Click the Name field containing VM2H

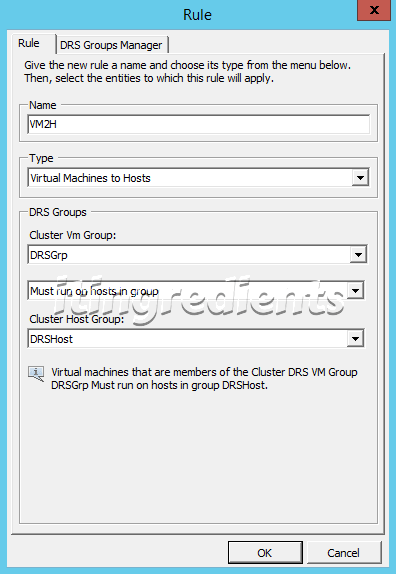click(198, 124)
